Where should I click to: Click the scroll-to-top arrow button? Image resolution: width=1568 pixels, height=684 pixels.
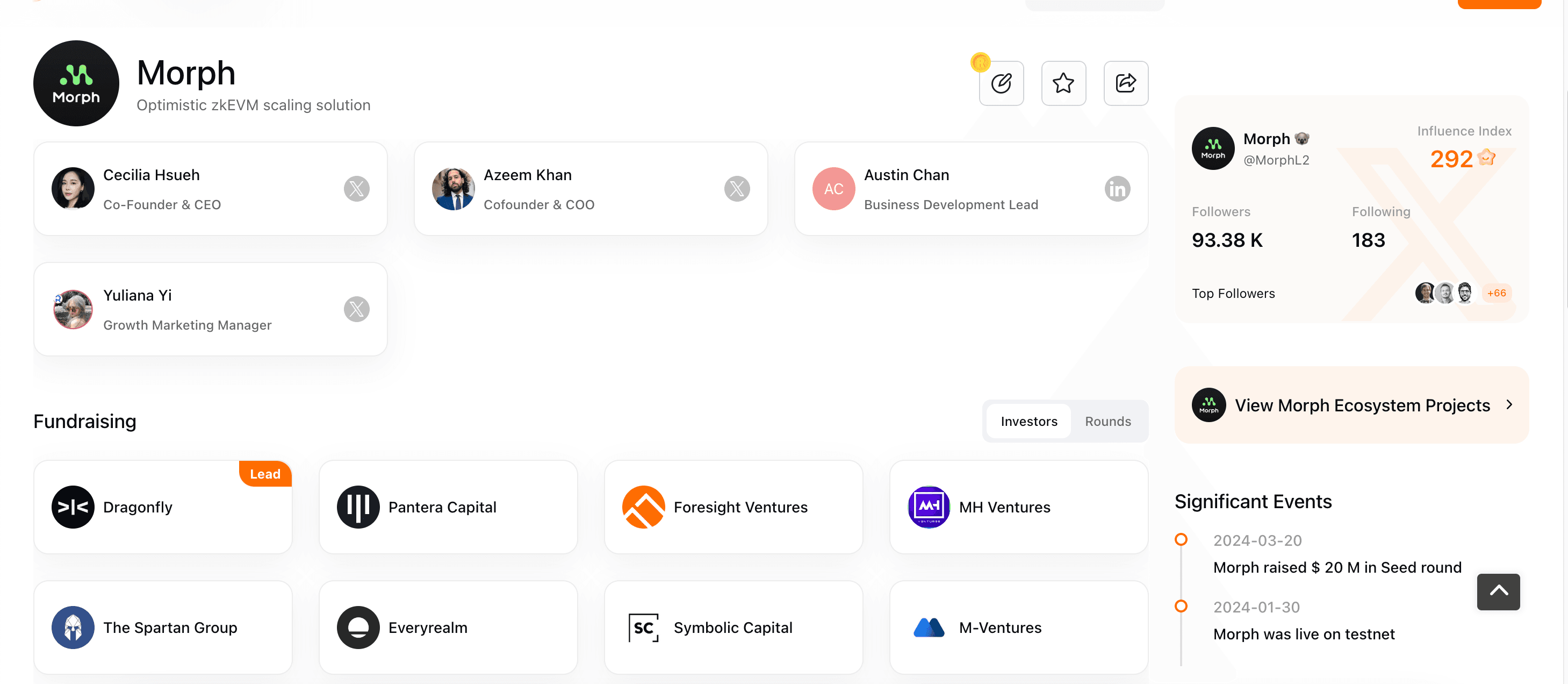coord(1498,592)
